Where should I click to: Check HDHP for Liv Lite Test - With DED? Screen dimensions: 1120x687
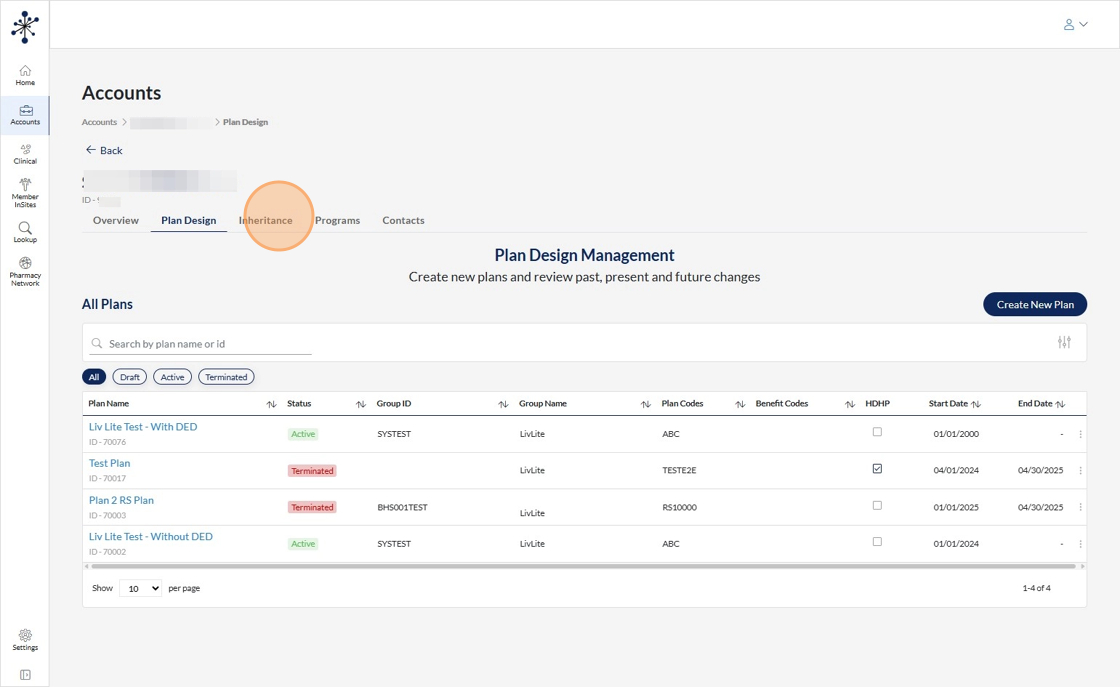(877, 432)
